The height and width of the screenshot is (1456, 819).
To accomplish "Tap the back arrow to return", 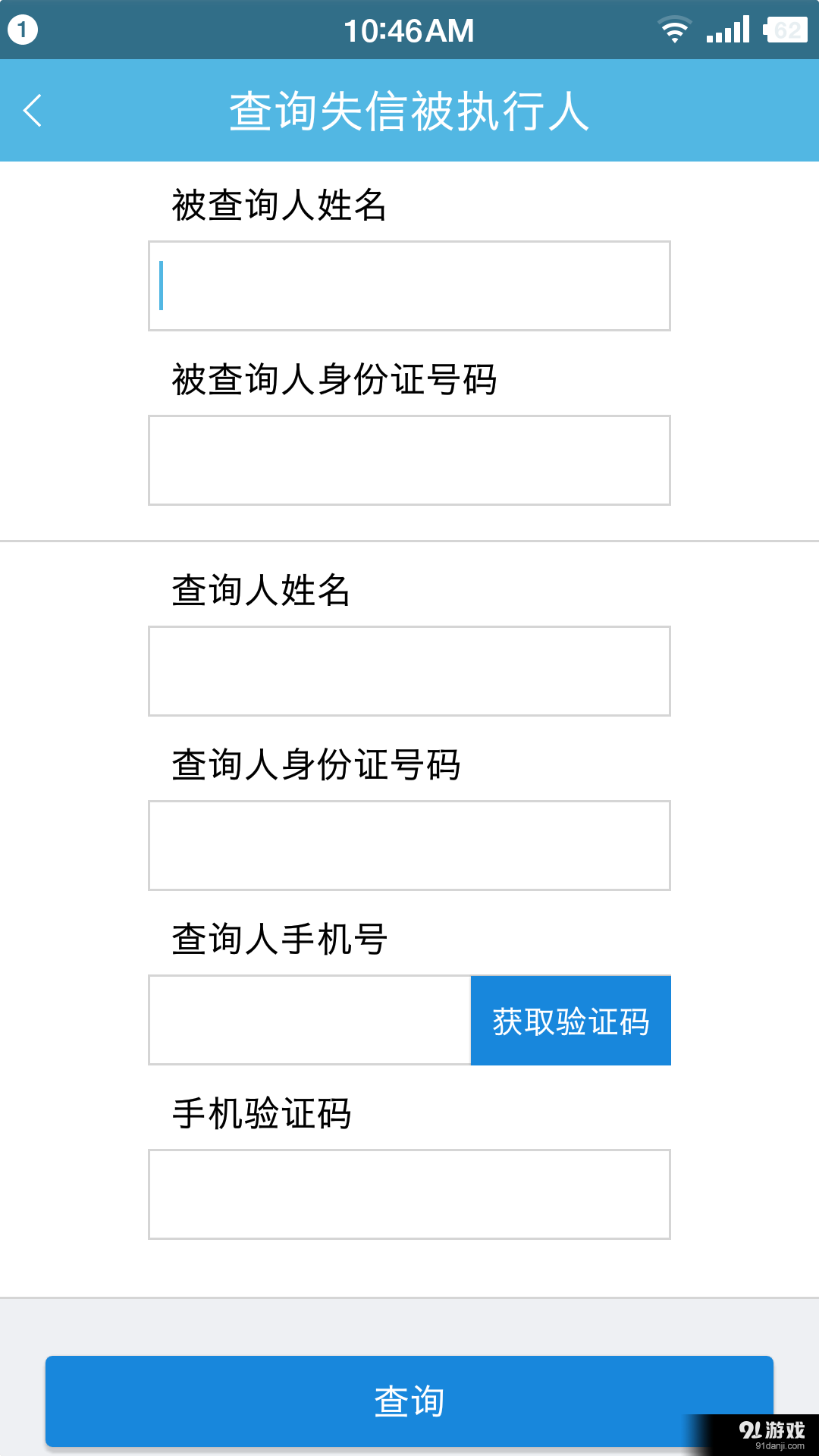I will coord(32,109).
